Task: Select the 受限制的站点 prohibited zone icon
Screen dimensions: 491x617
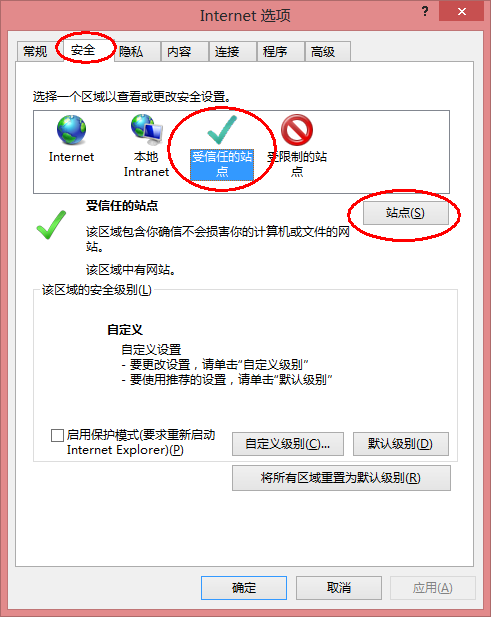Action: 297,129
